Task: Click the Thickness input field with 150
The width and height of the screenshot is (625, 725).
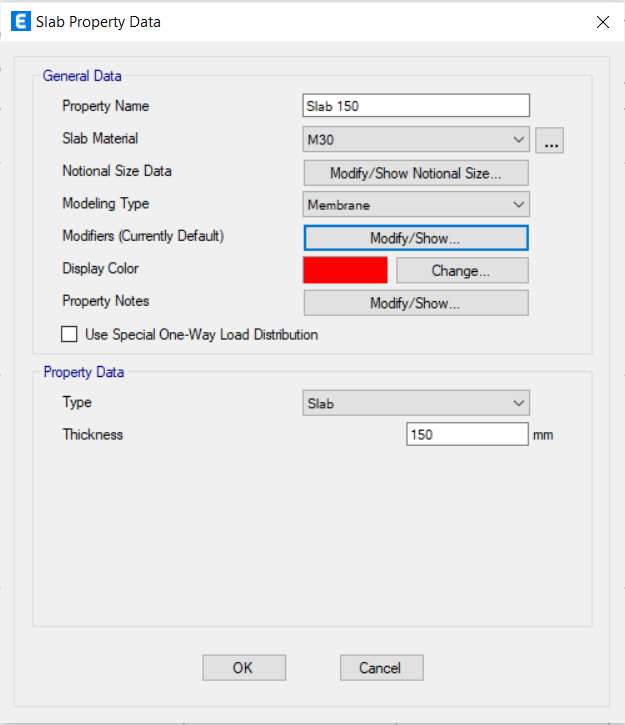Action: tap(467, 434)
